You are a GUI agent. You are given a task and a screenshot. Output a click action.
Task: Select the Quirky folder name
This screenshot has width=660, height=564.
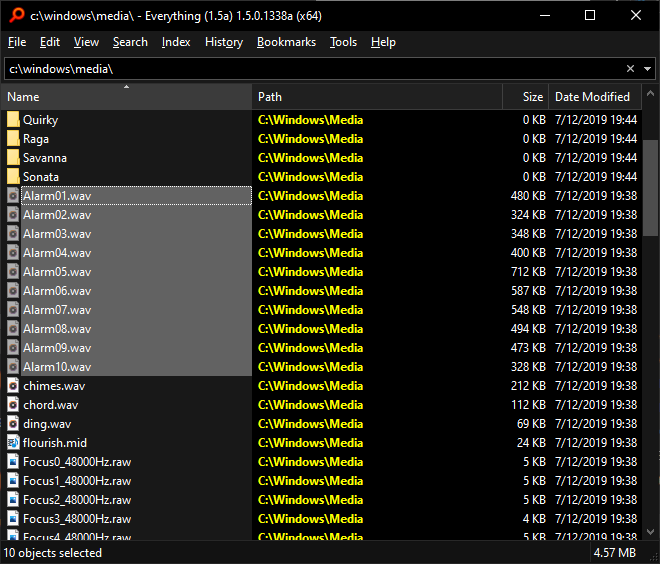tap(40, 120)
